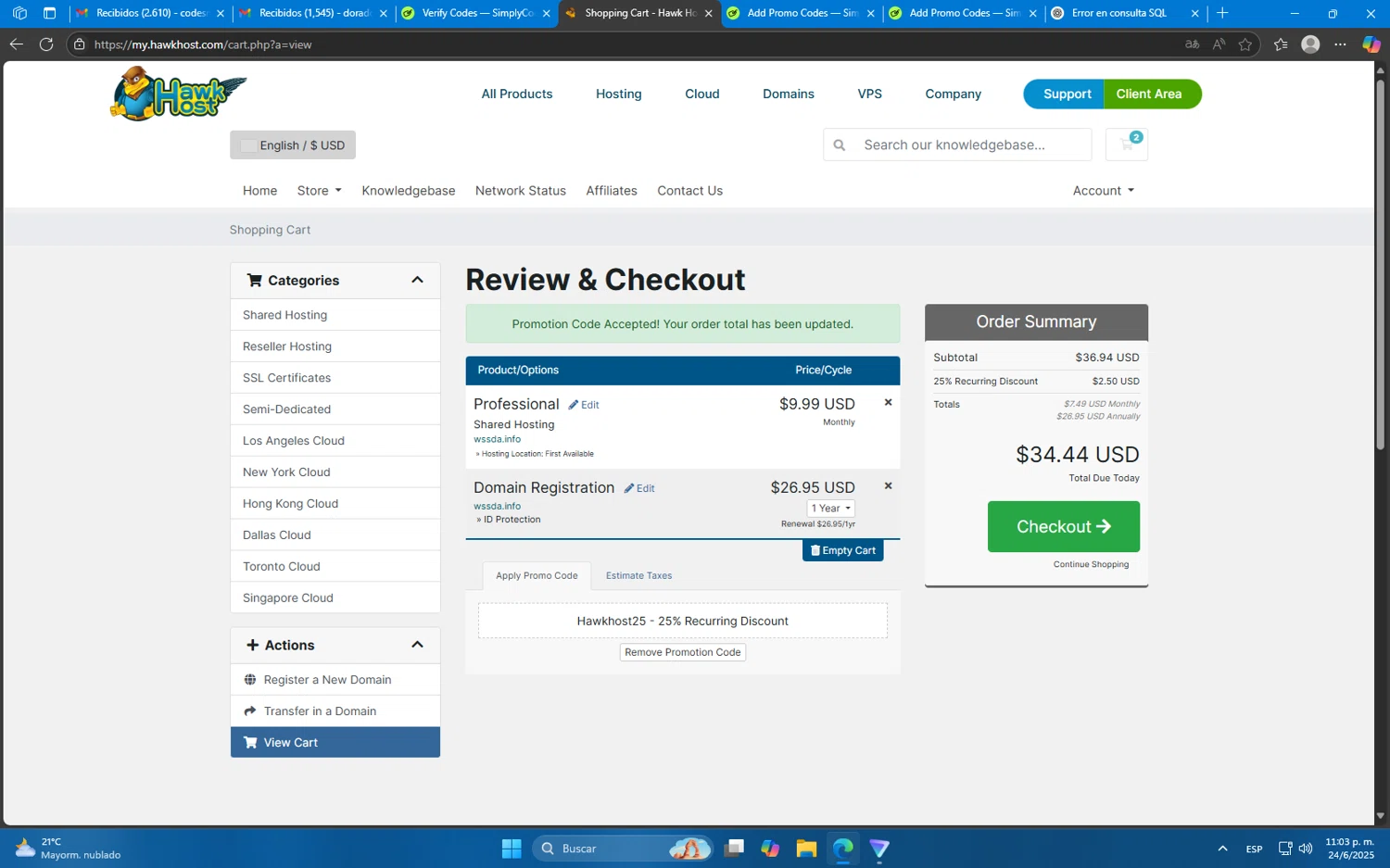Open the Hosting menu
This screenshot has height=868, width=1390.
tap(619, 94)
